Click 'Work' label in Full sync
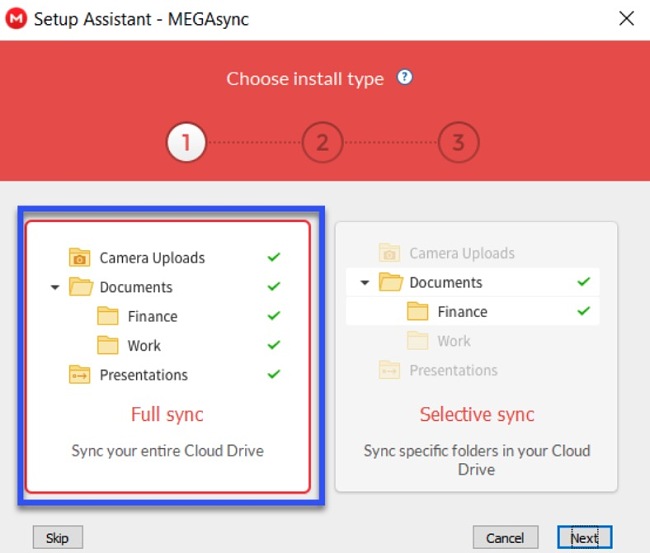The width and height of the screenshot is (650, 553). [144, 345]
